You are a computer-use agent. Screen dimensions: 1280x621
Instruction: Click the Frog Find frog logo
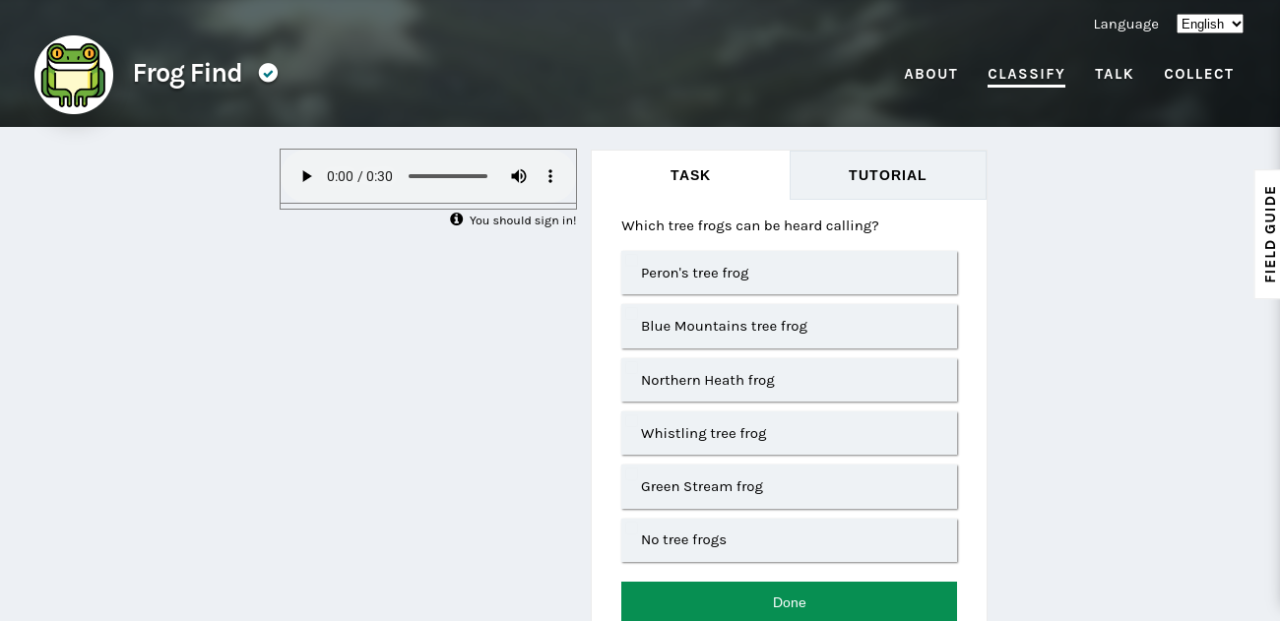pyautogui.click(x=74, y=74)
